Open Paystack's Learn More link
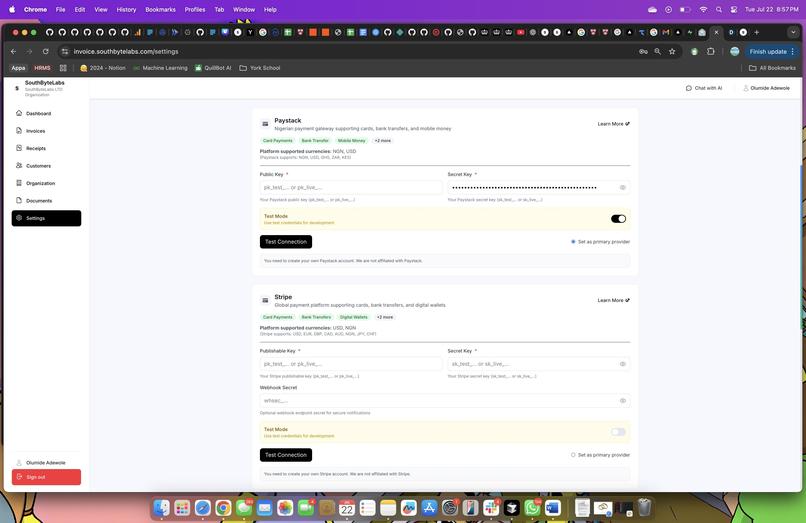 click(613, 124)
